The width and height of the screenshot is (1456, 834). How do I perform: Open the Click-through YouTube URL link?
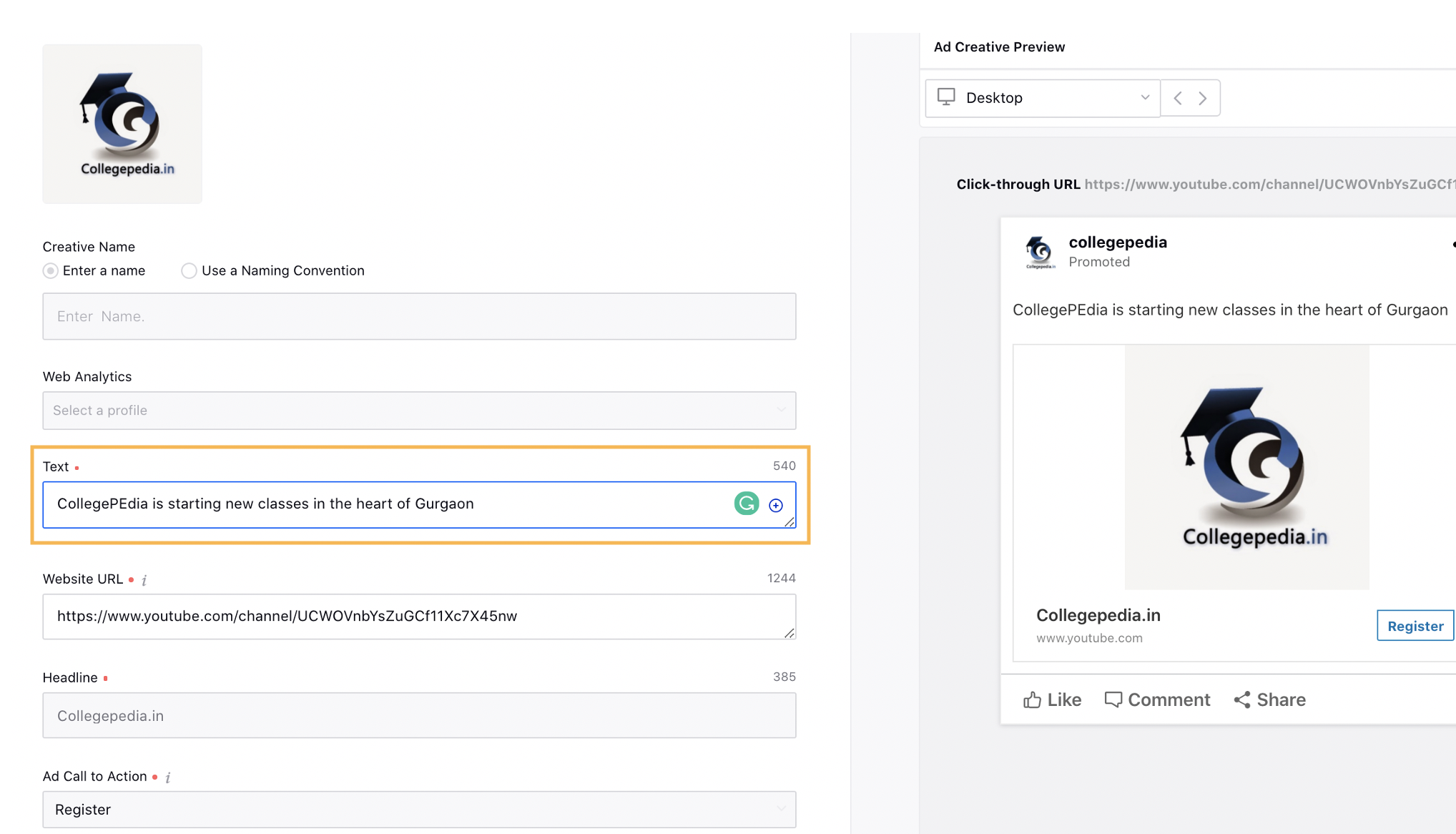pos(1270,185)
